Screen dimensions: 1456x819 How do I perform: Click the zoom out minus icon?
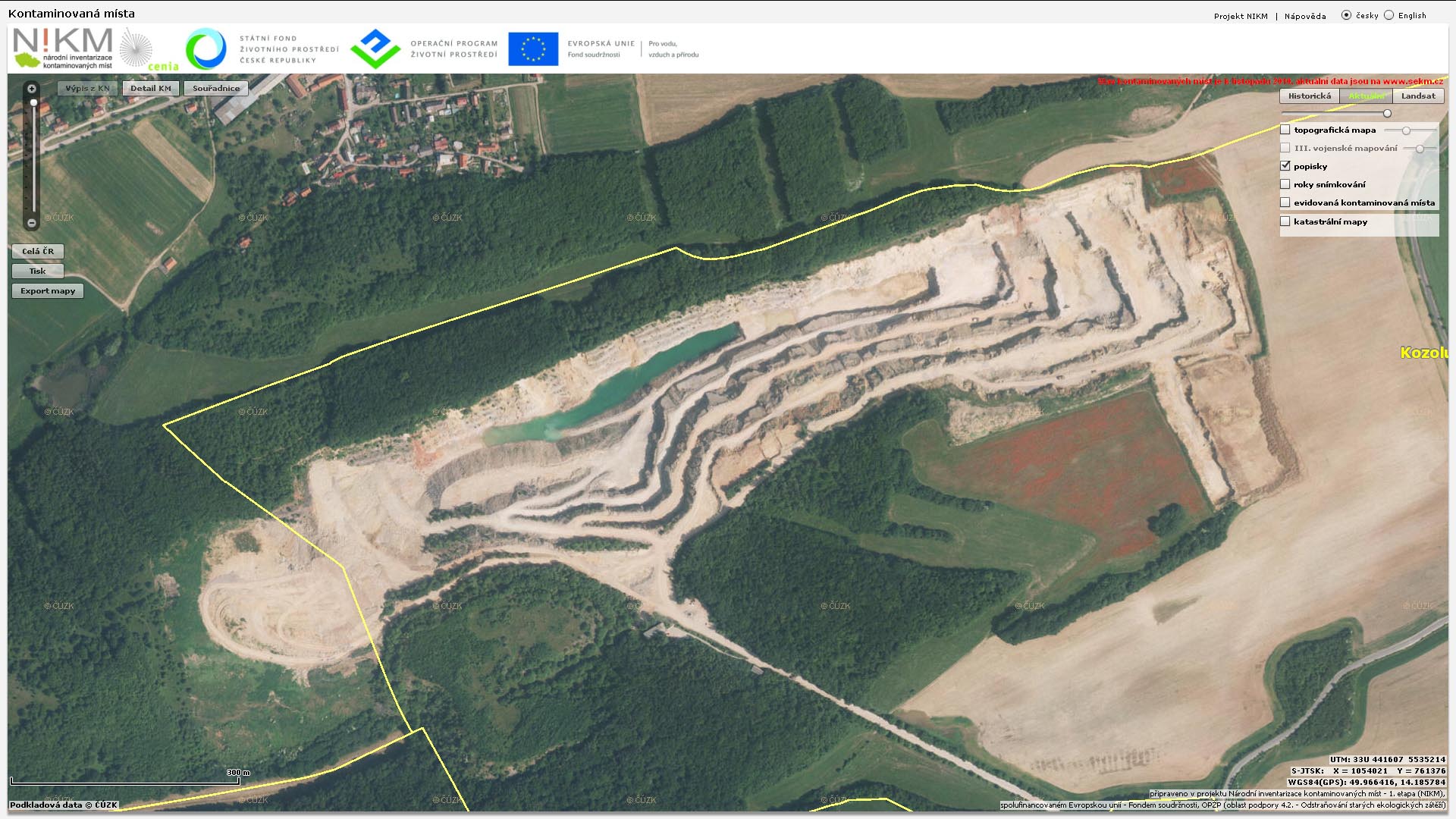pos(32,223)
